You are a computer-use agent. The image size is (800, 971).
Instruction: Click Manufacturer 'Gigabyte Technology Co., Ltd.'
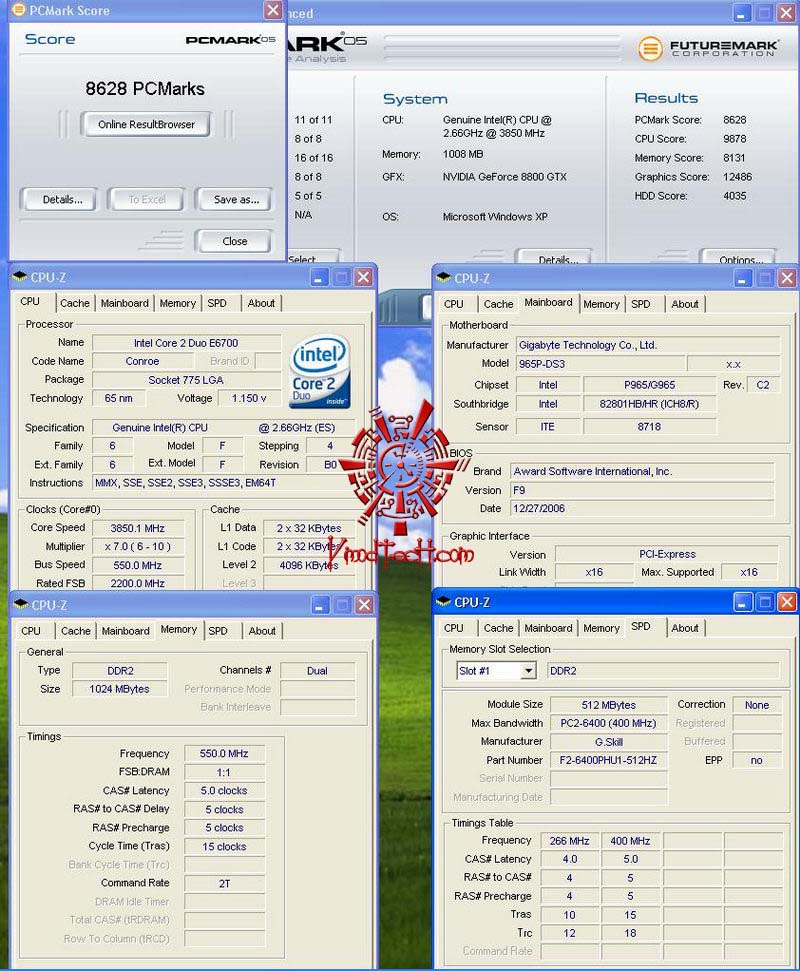648,345
